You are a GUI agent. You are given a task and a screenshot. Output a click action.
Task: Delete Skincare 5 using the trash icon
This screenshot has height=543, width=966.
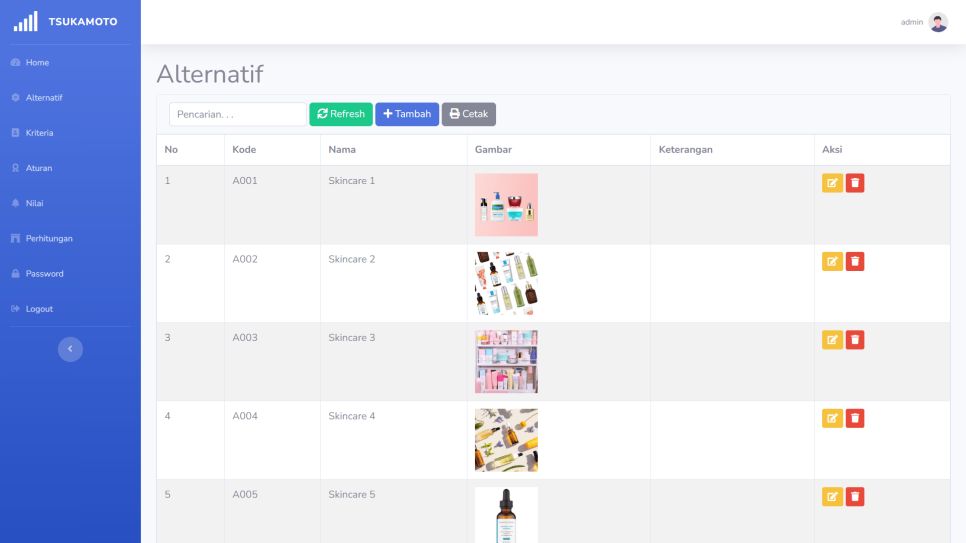[855, 496]
